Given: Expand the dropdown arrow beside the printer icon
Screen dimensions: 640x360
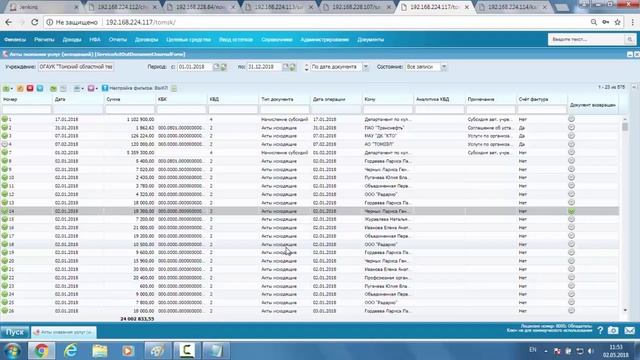Looking at the screenshot, I should tap(82, 89).
